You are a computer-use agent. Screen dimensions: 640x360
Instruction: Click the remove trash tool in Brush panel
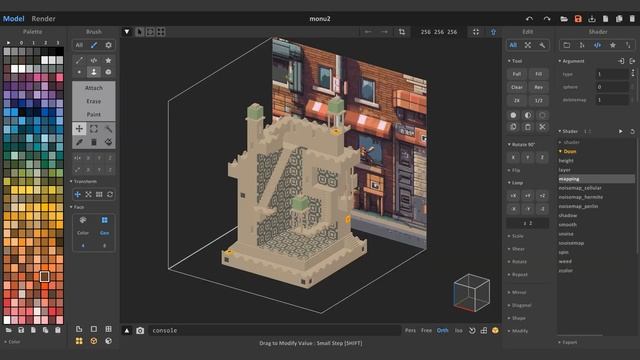pos(94,142)
